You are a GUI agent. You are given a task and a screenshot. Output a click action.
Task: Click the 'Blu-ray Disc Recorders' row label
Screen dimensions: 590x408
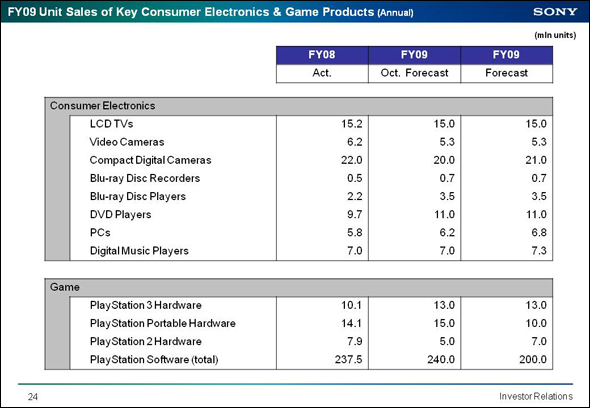[145, 178]
